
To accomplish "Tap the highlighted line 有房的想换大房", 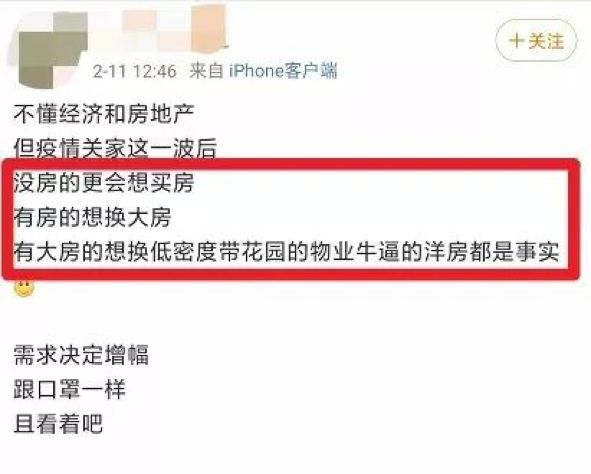I will click(93, 217).
